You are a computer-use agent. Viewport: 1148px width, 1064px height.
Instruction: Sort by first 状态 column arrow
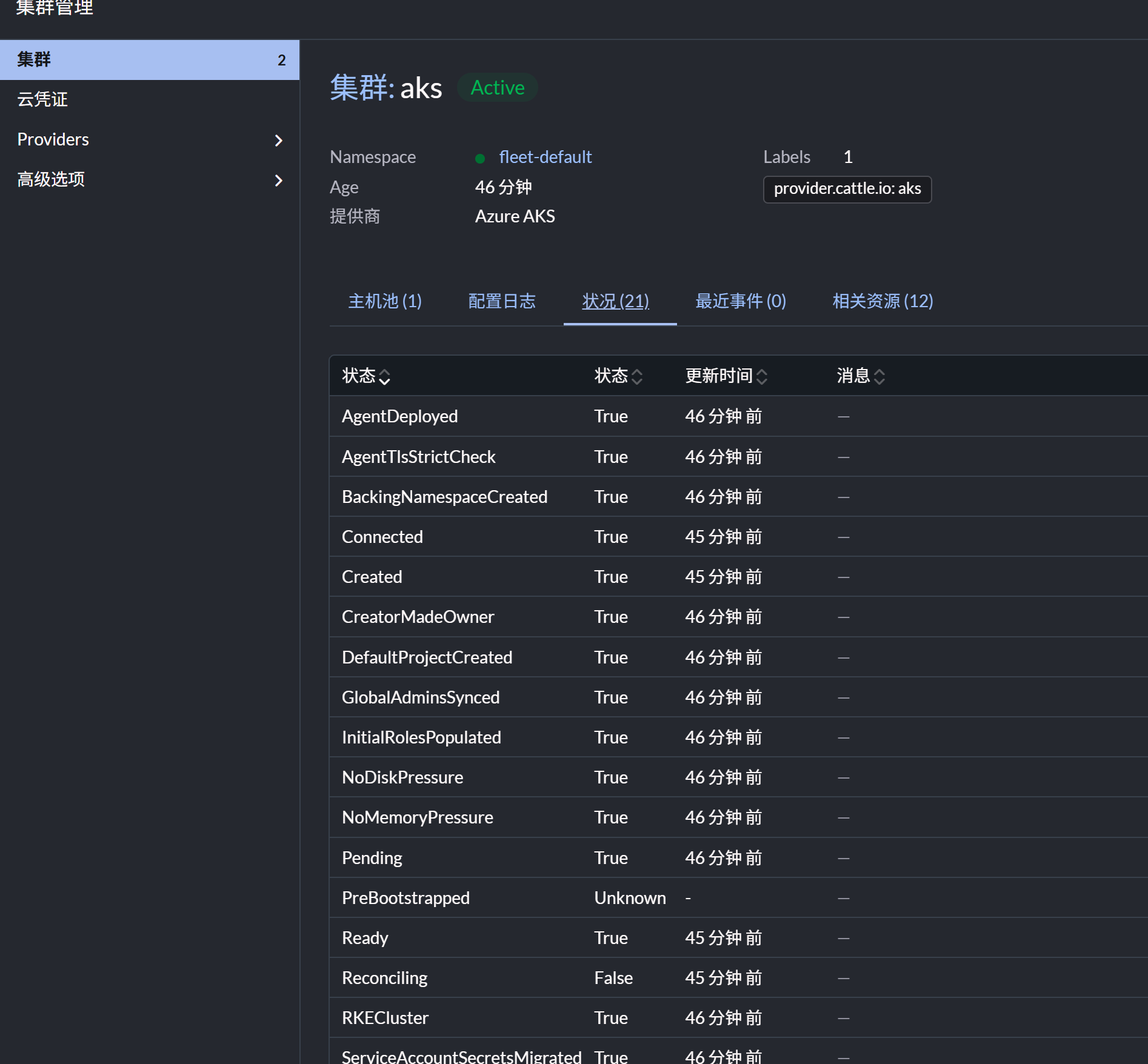[384, 376]
